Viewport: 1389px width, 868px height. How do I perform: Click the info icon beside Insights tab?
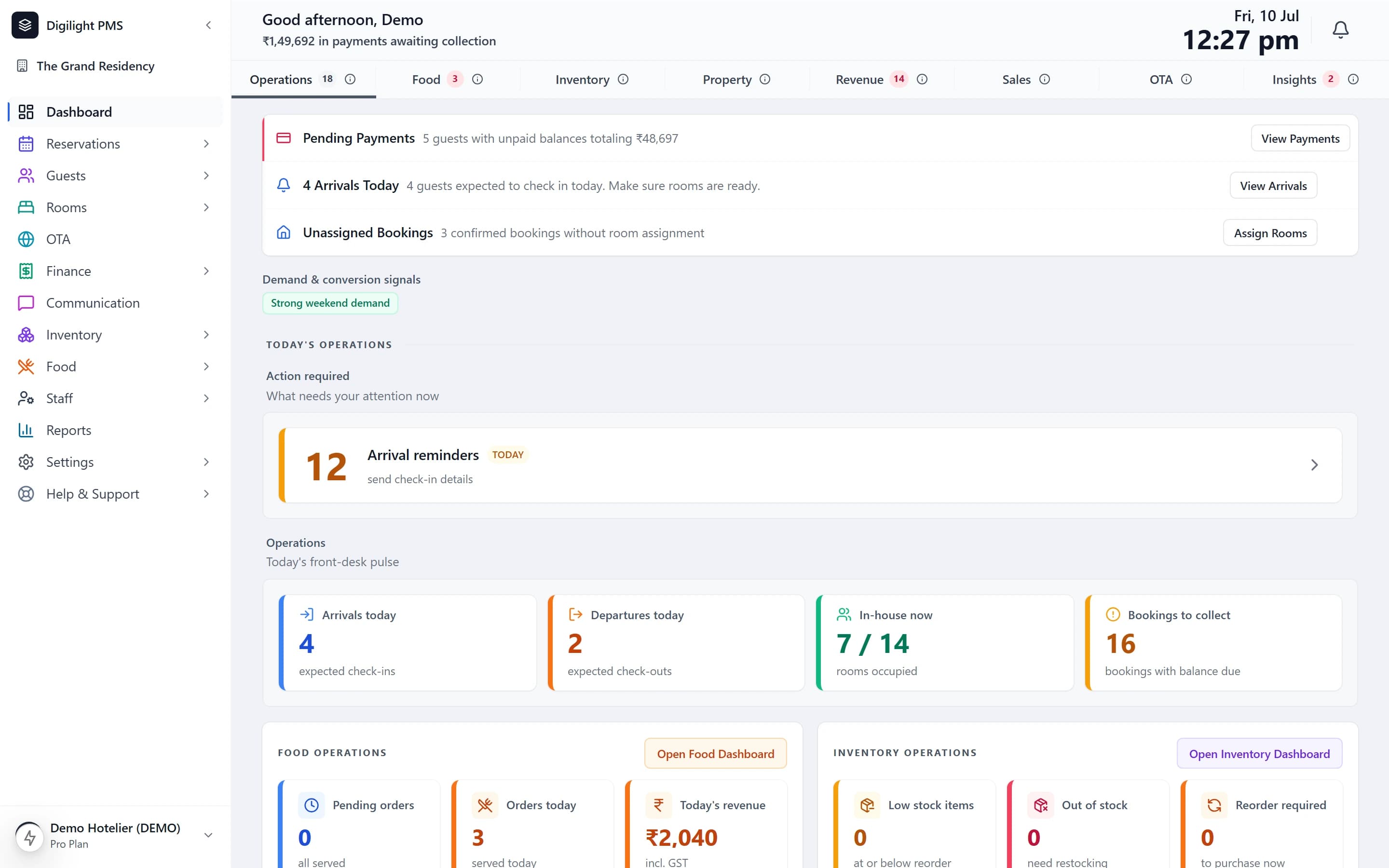(x=1353, y=79)
